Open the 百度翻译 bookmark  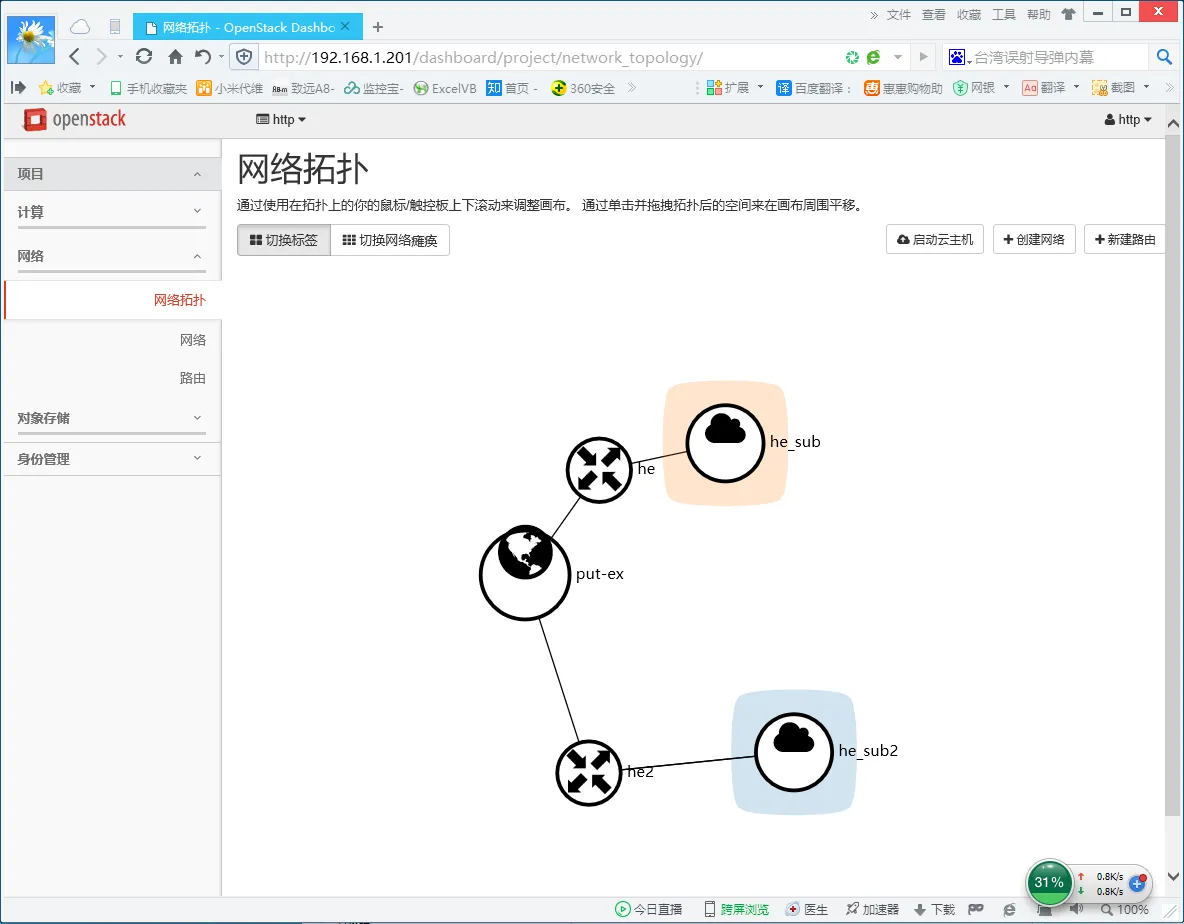(x=814, y=88)
